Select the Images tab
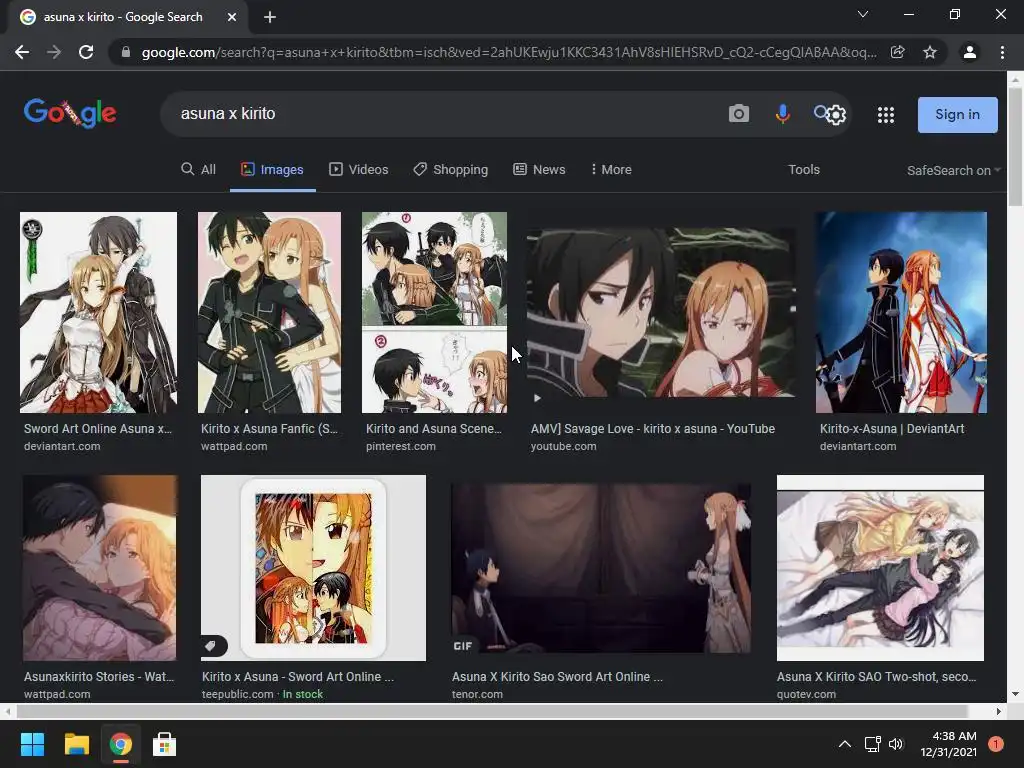1024x768 pixels. pyautogui.click(x=272, y=170)
